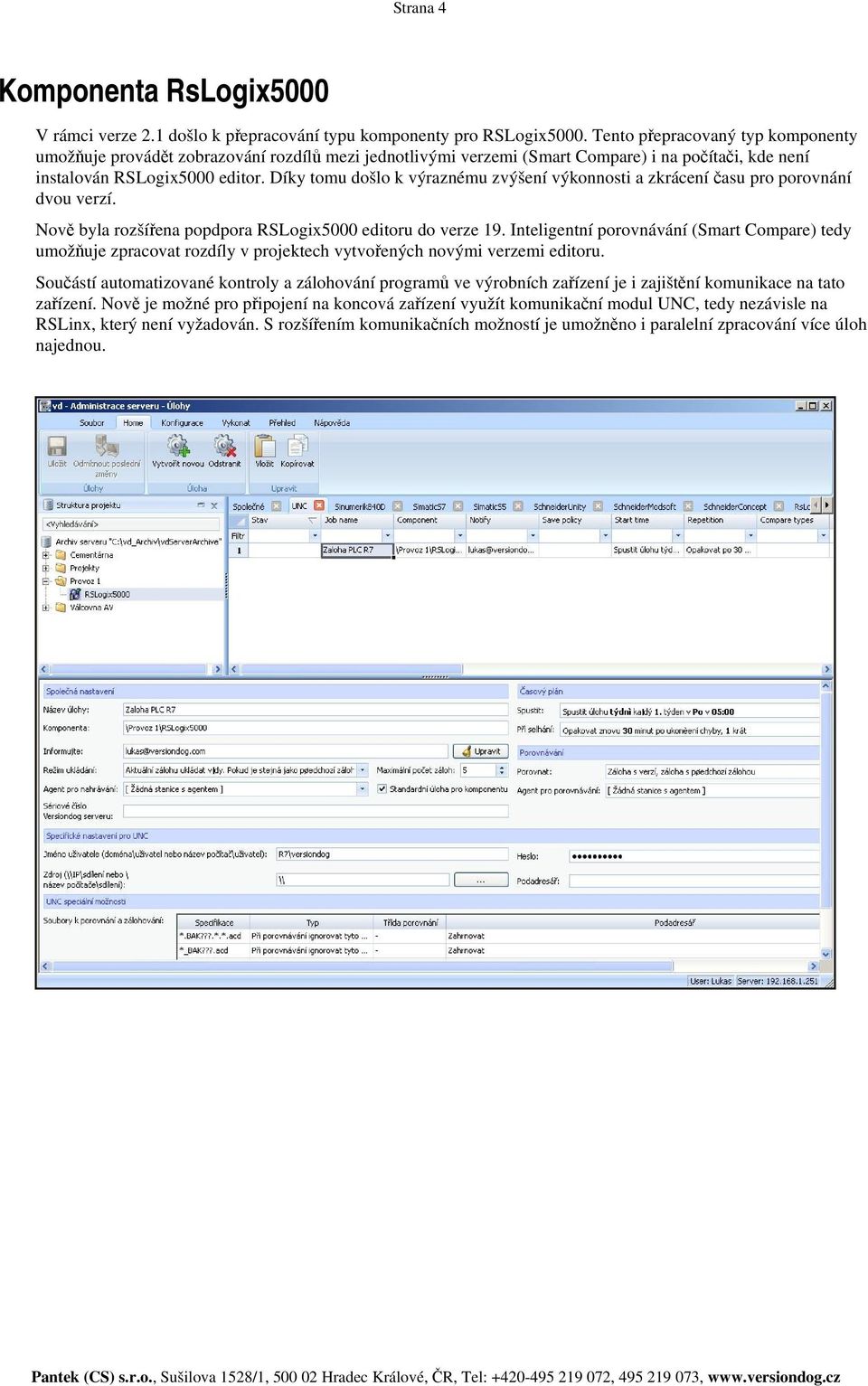
Task: Click the filter funnel icon in Stav column
Action: coord(313,521)
